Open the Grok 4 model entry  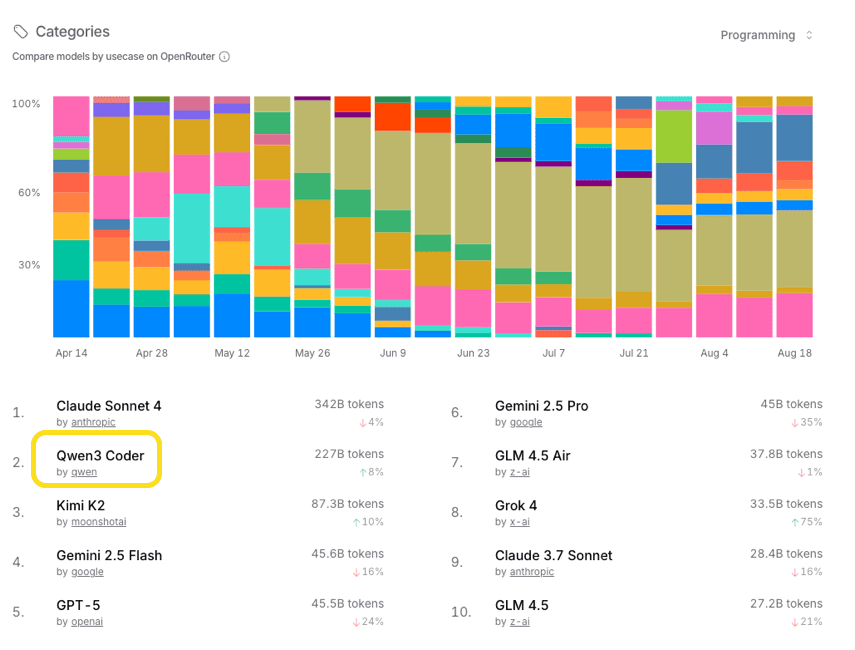(516, 506)
